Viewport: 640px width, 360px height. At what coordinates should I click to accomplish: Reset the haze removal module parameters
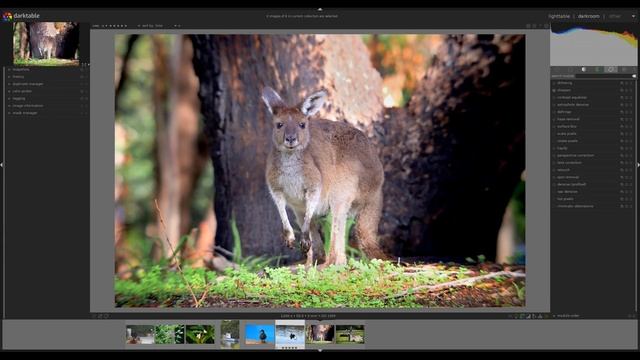coord(627,119)
